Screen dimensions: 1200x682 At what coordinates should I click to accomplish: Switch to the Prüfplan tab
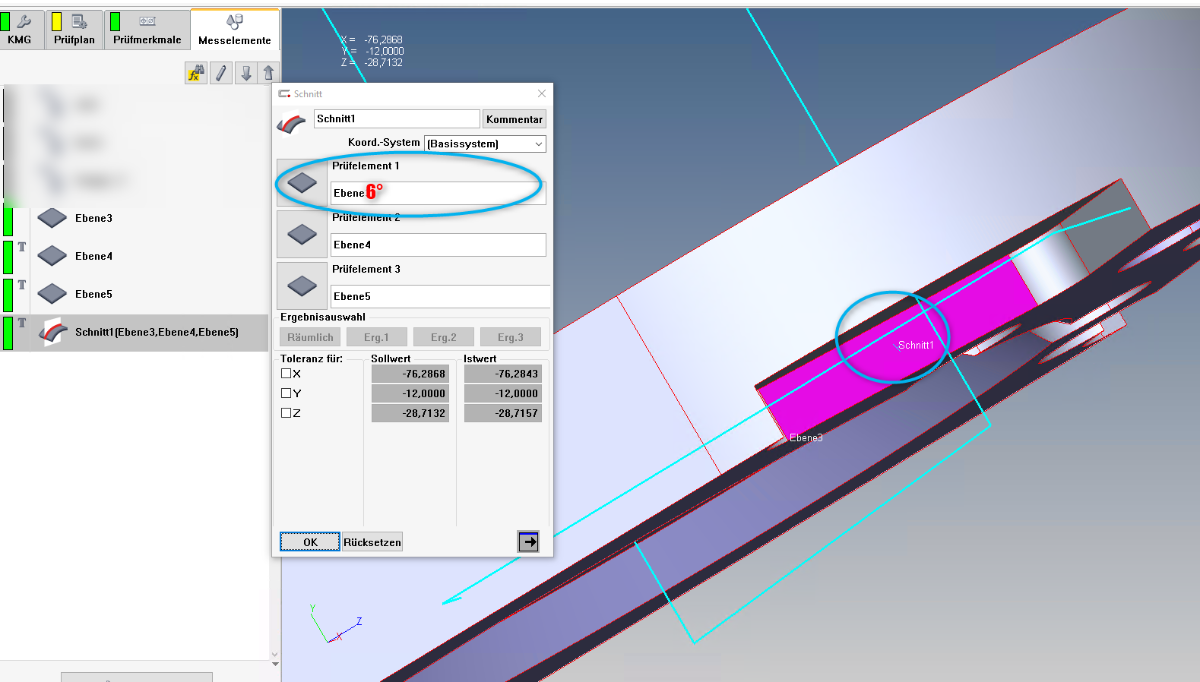tap(75, 30)
